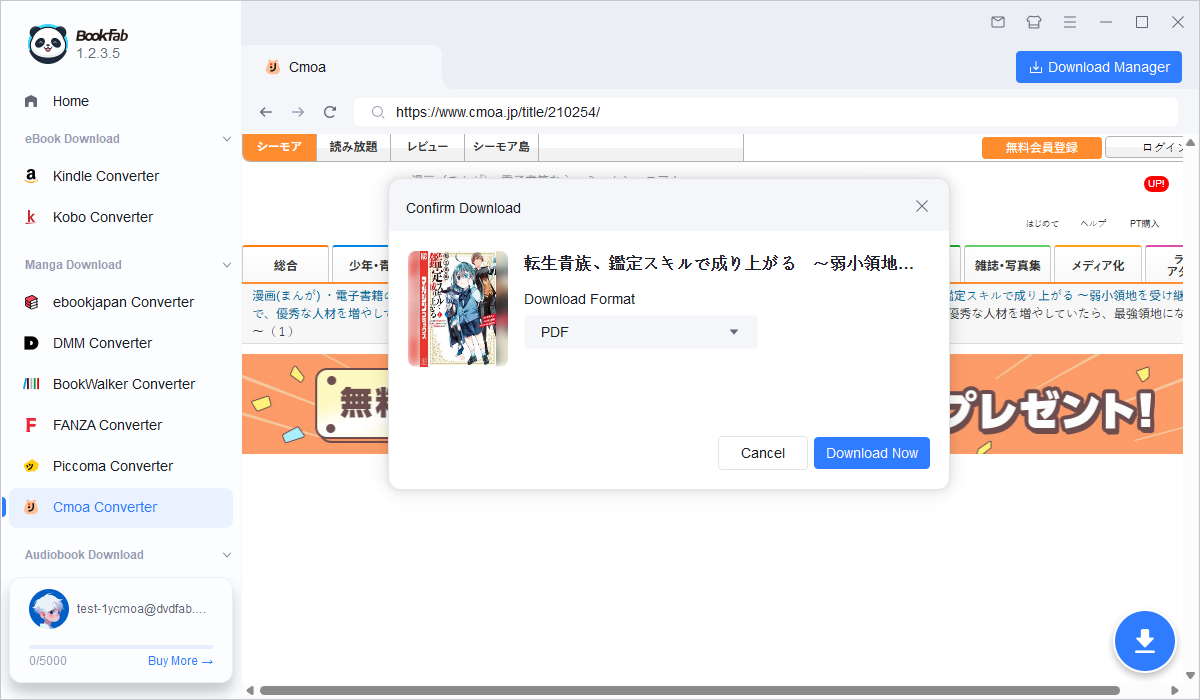Expand the Audiobook Download section

[227, 555]
